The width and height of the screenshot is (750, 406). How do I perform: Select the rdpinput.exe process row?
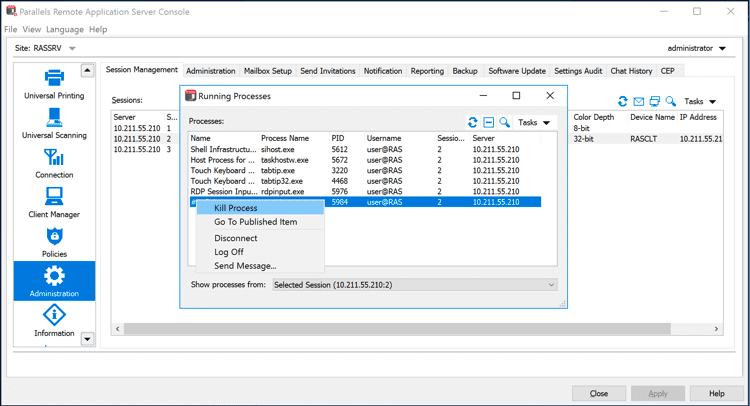pos(365,192)
